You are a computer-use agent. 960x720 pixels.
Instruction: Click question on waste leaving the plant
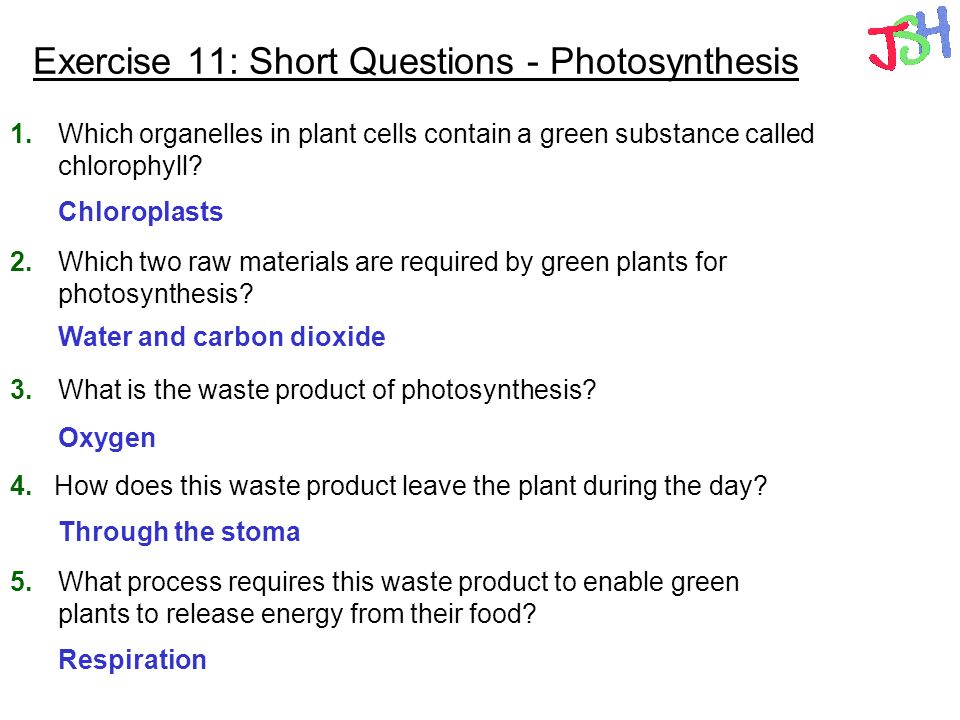coord(411,486)
